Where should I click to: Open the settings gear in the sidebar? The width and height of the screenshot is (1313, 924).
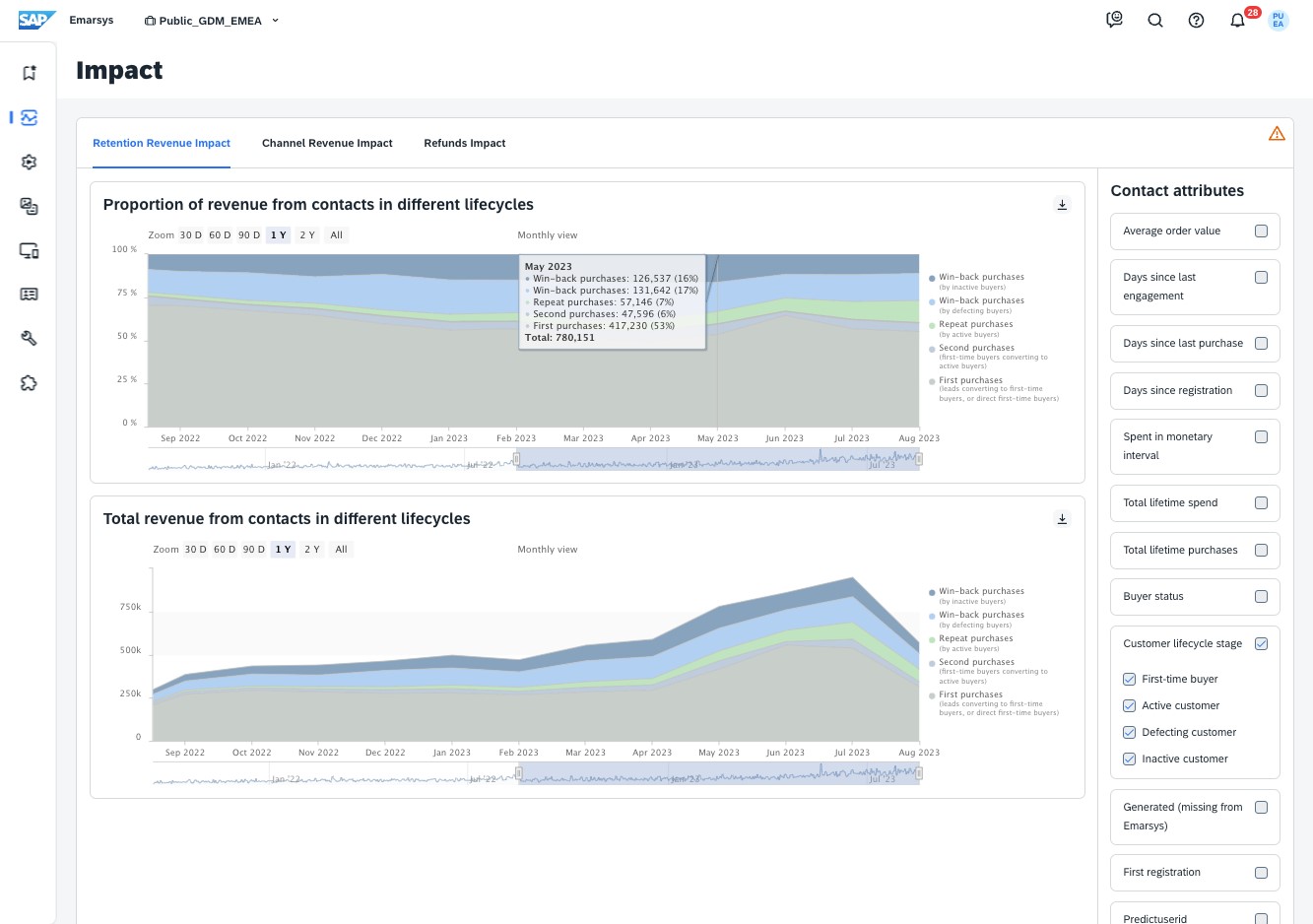[x=29, y=162]
